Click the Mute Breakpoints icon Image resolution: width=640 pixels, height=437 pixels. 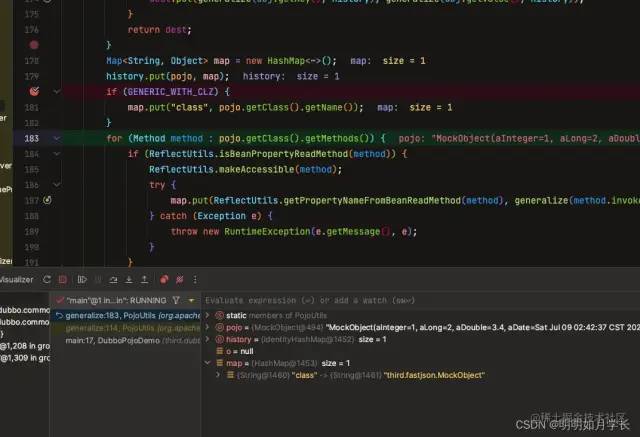180,280
